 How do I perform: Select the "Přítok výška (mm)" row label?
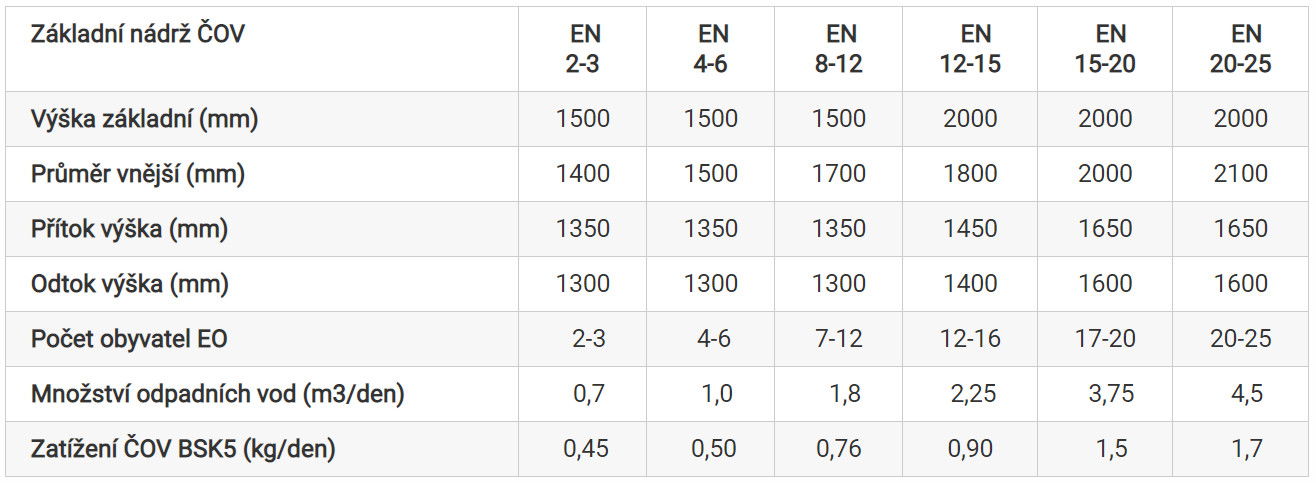point(130,229)
